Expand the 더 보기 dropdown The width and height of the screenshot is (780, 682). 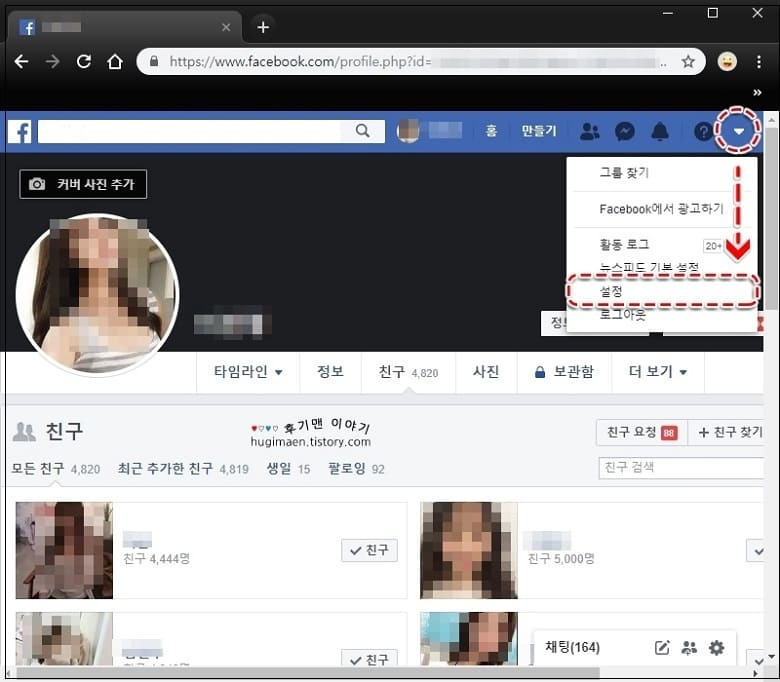pyautogui.click(x=658, y=372)
